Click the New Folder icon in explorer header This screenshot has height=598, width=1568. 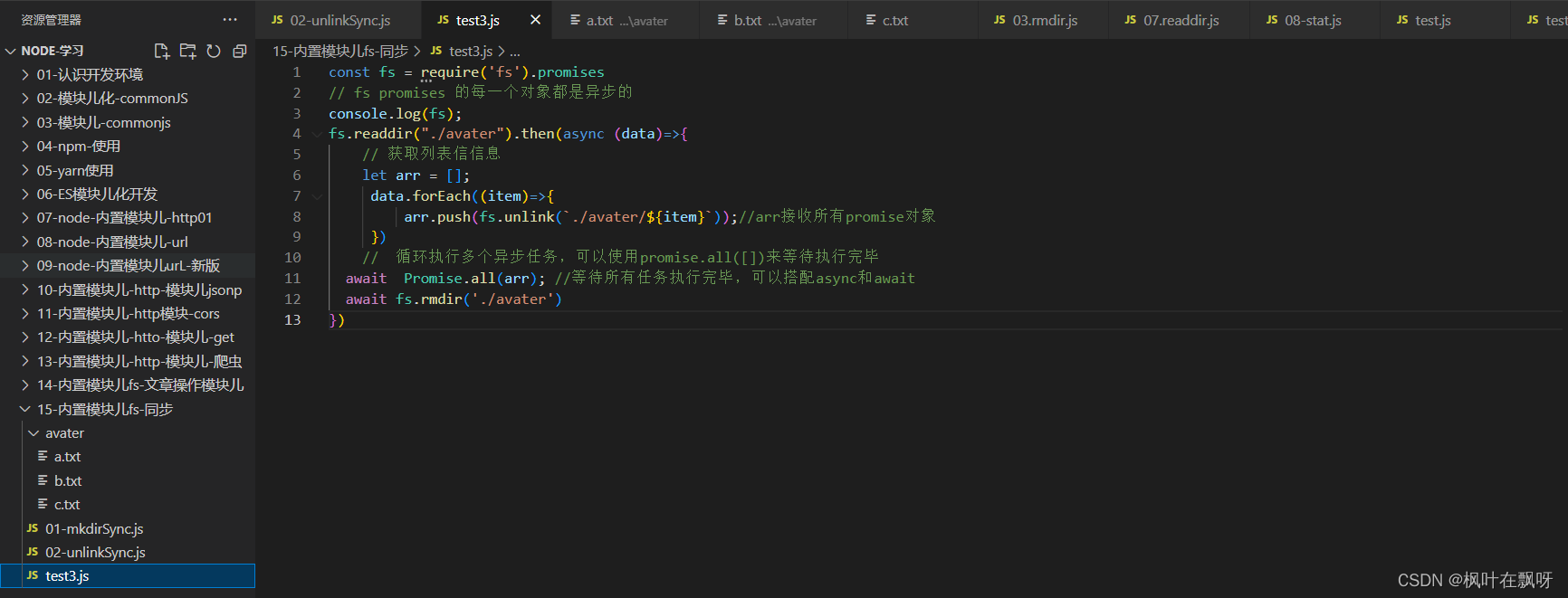187,51
